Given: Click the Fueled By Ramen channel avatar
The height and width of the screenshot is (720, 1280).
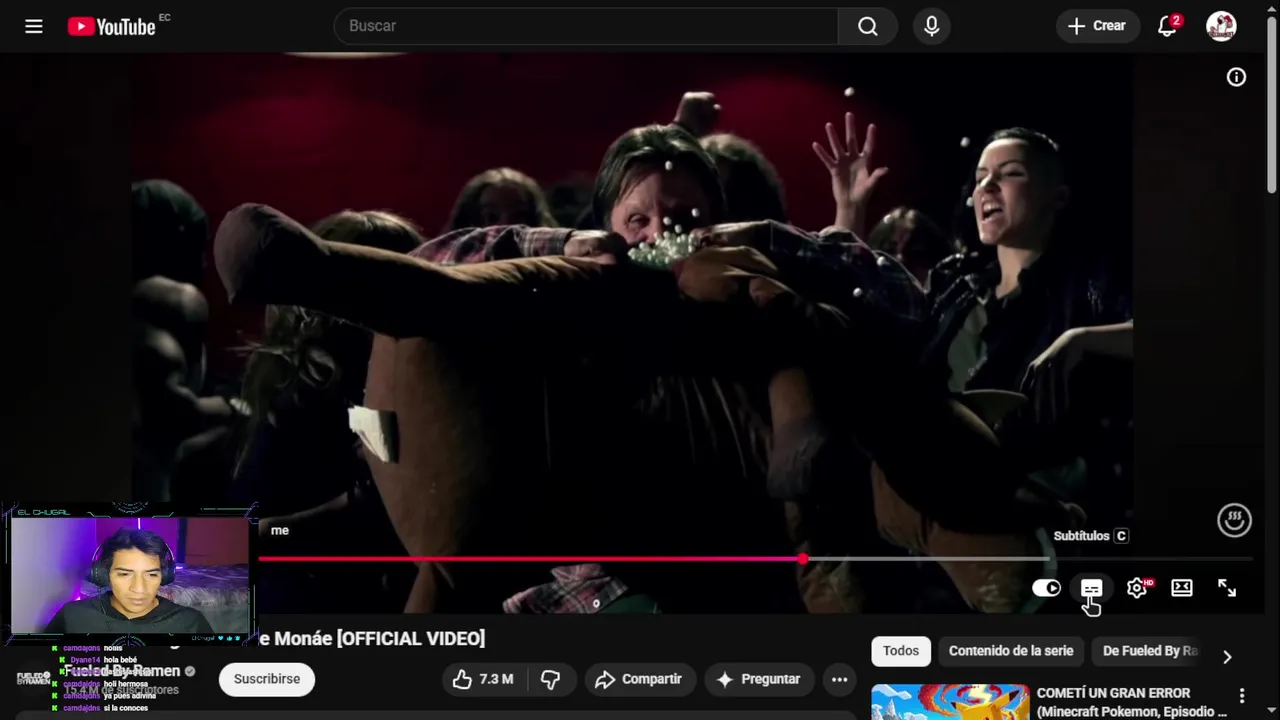Looking at the screenshot, I should tap(33, 678).
